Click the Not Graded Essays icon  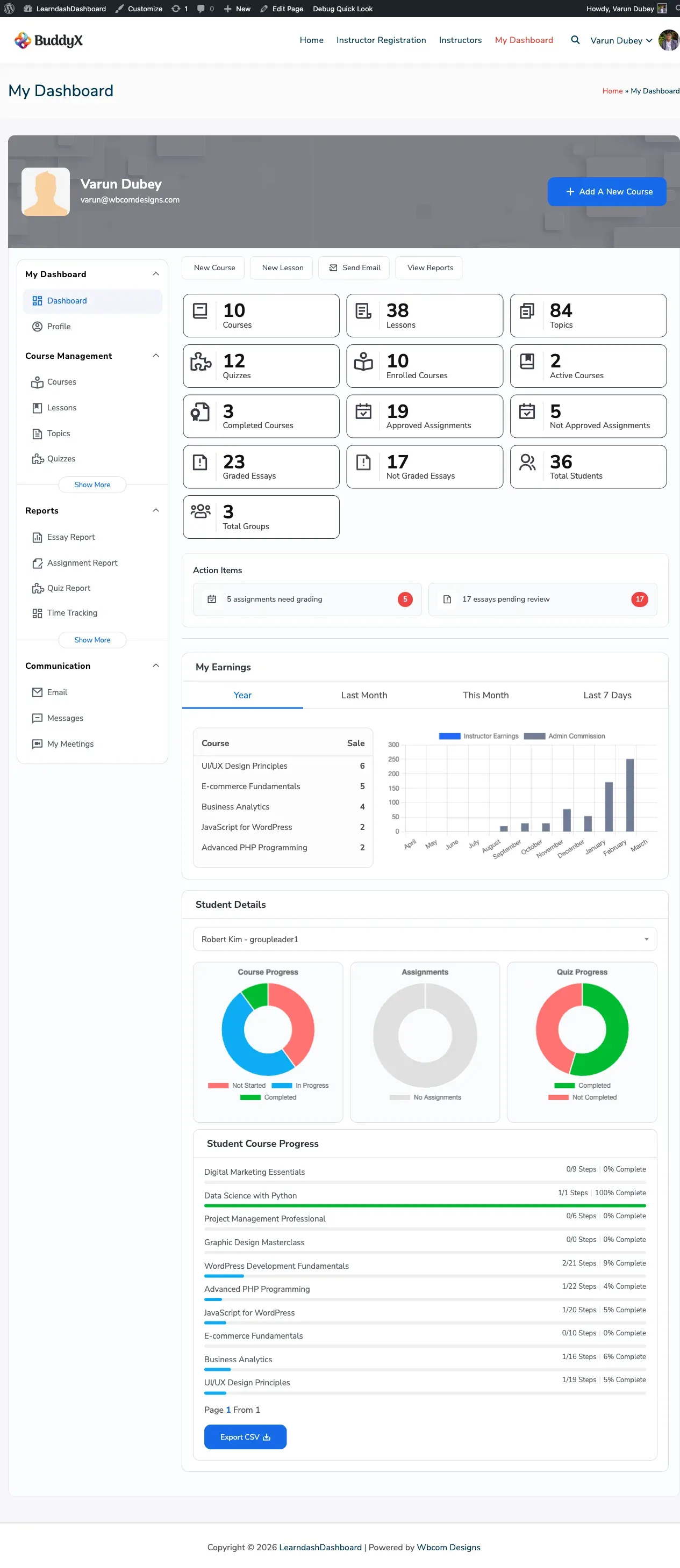point(363,463)
